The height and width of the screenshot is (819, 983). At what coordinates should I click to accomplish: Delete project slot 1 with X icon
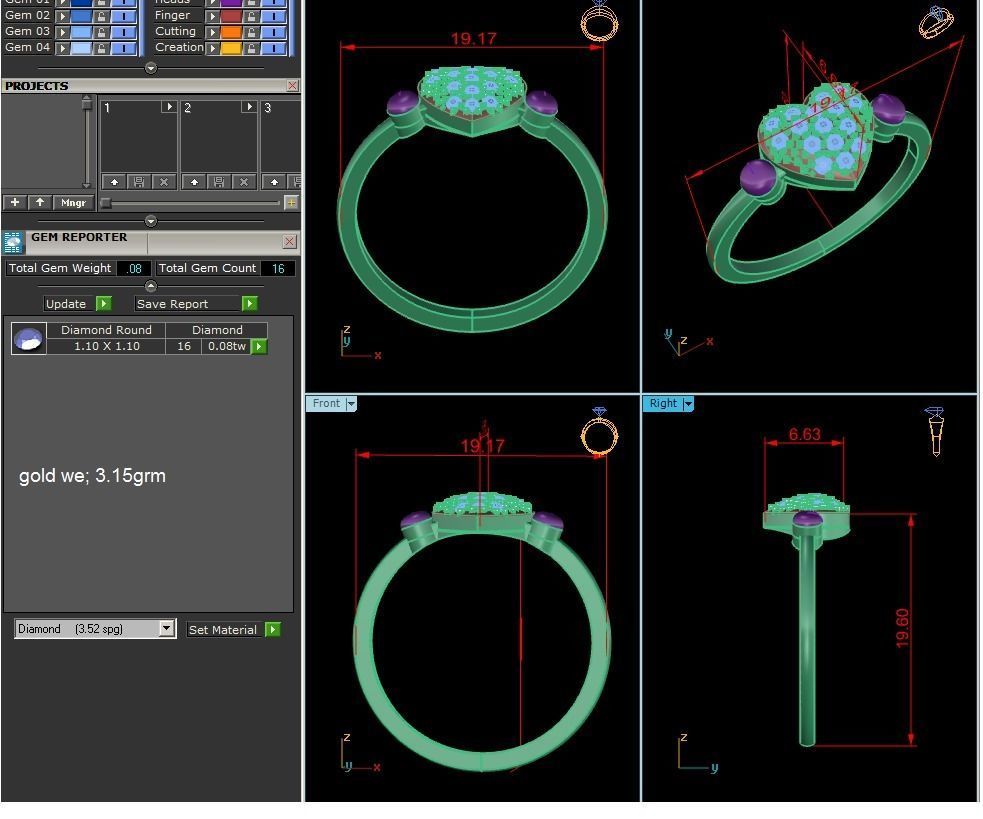click(164, 182)
